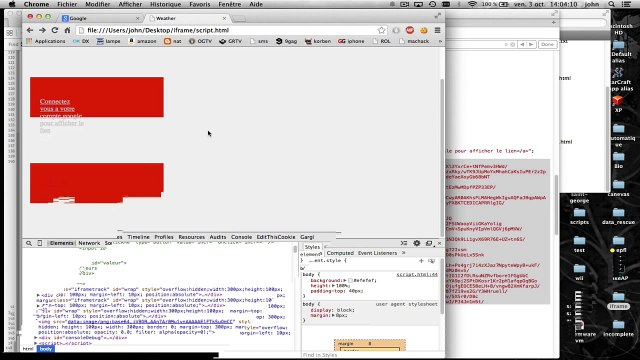Image resolution: width=640 pixels, height=360 pixels.
Task: Click the Find in Styles field
Action: (x=370, y=355)
